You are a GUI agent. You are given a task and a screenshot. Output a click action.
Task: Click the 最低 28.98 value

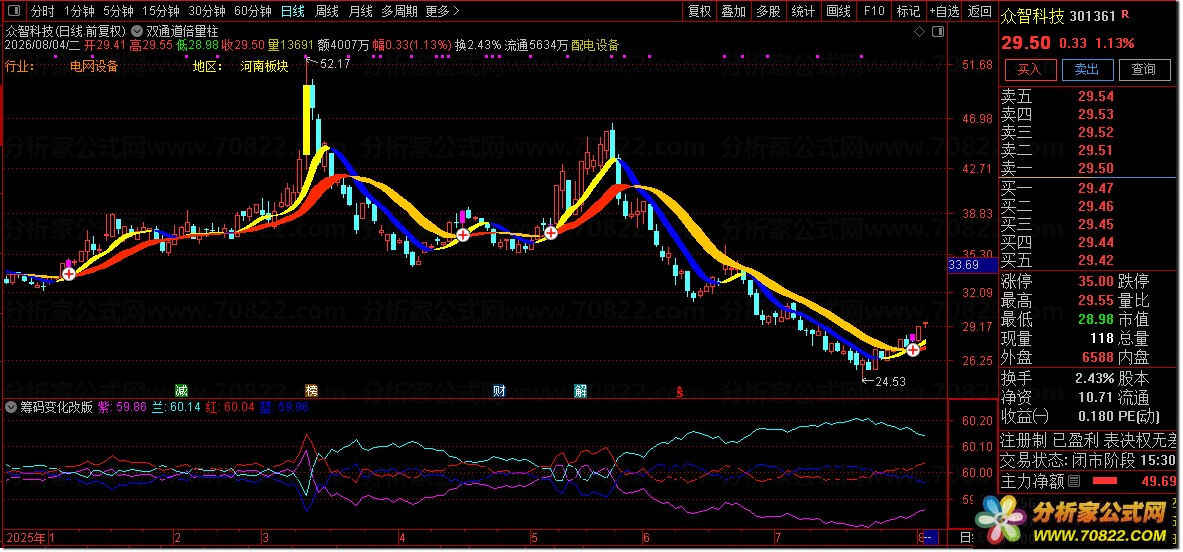1095,319
